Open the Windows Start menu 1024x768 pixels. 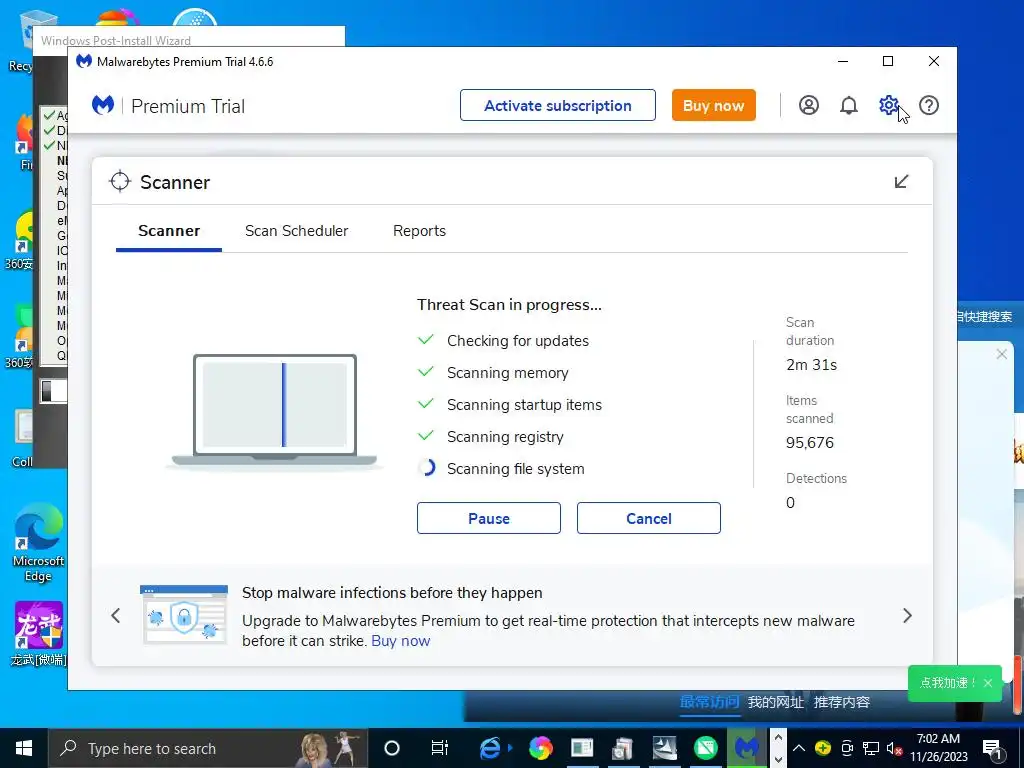click(x=24, y=748)
